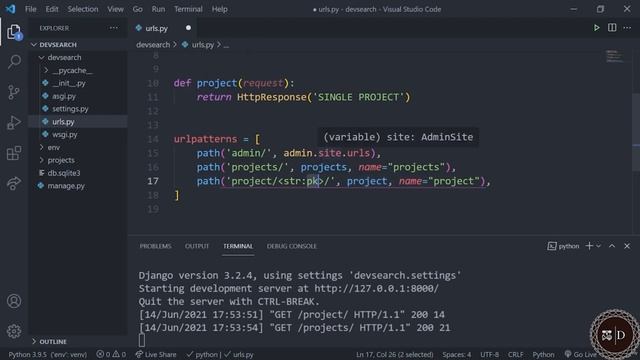This screenshot has width=640, height=360.
Task: Switch to the OUTPUT tab
Action: (x=197, y=246)
